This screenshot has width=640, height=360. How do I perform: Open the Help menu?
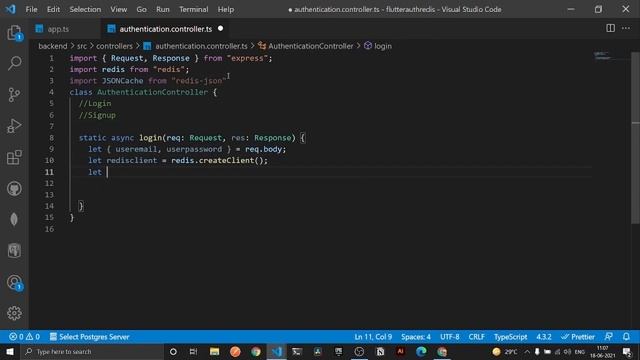click(x=226, y=9)
